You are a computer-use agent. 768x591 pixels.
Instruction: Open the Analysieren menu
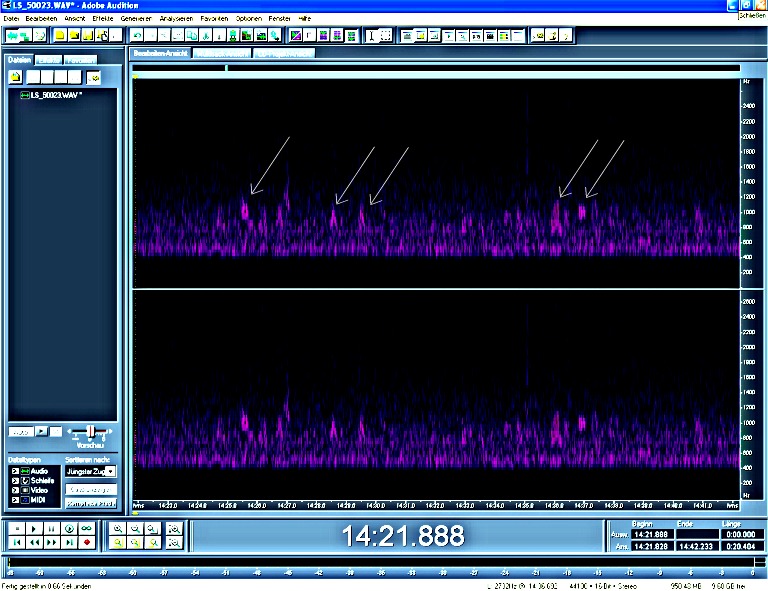click(176, 19)
